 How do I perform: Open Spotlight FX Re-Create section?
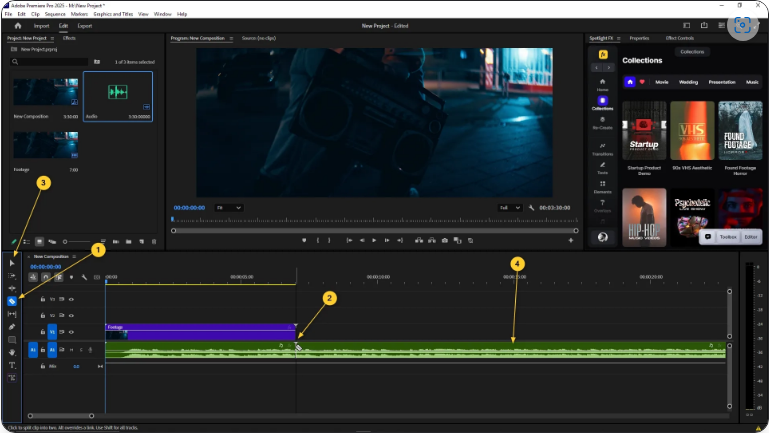602,123
